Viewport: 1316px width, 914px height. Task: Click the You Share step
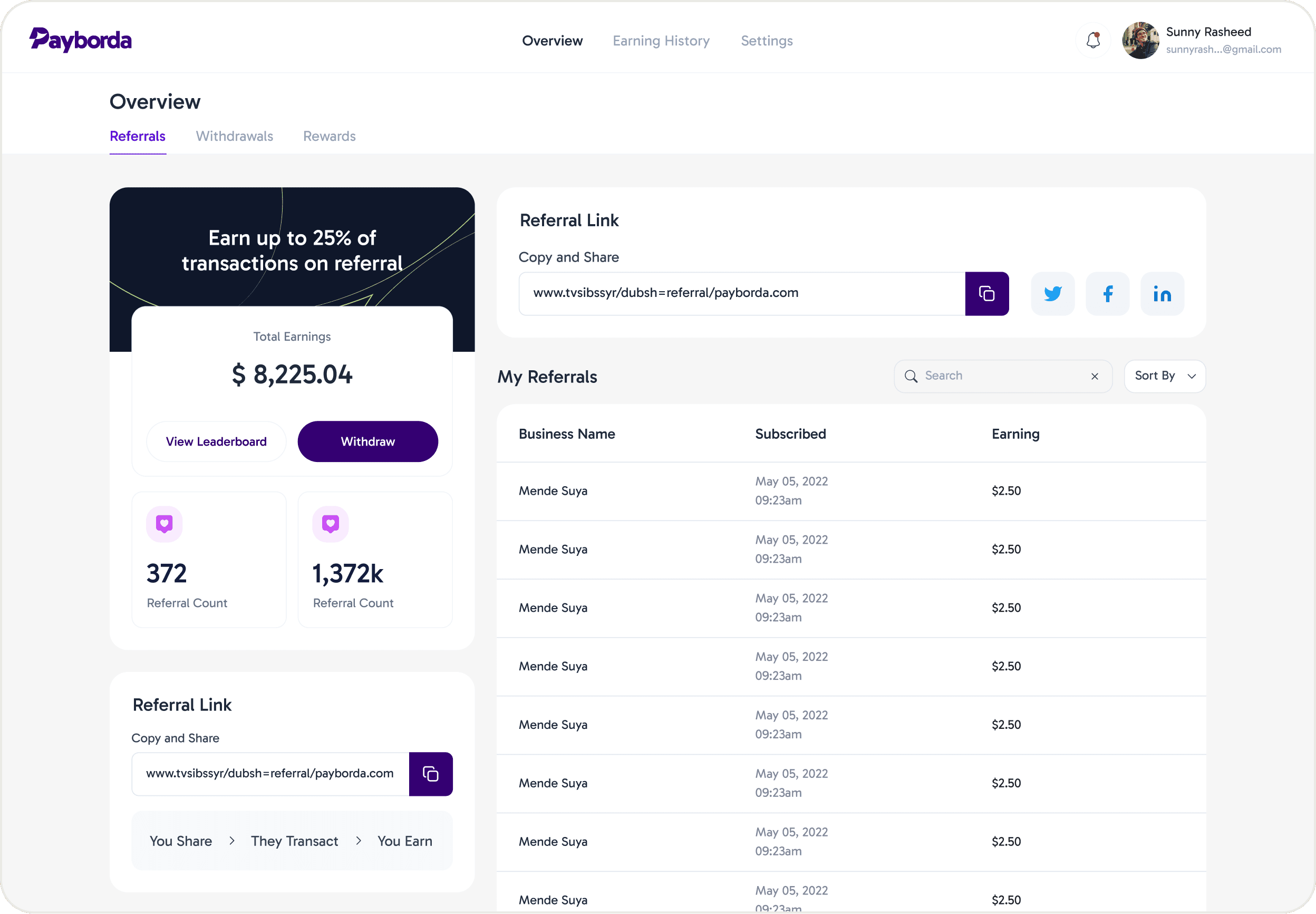point(181,841)
